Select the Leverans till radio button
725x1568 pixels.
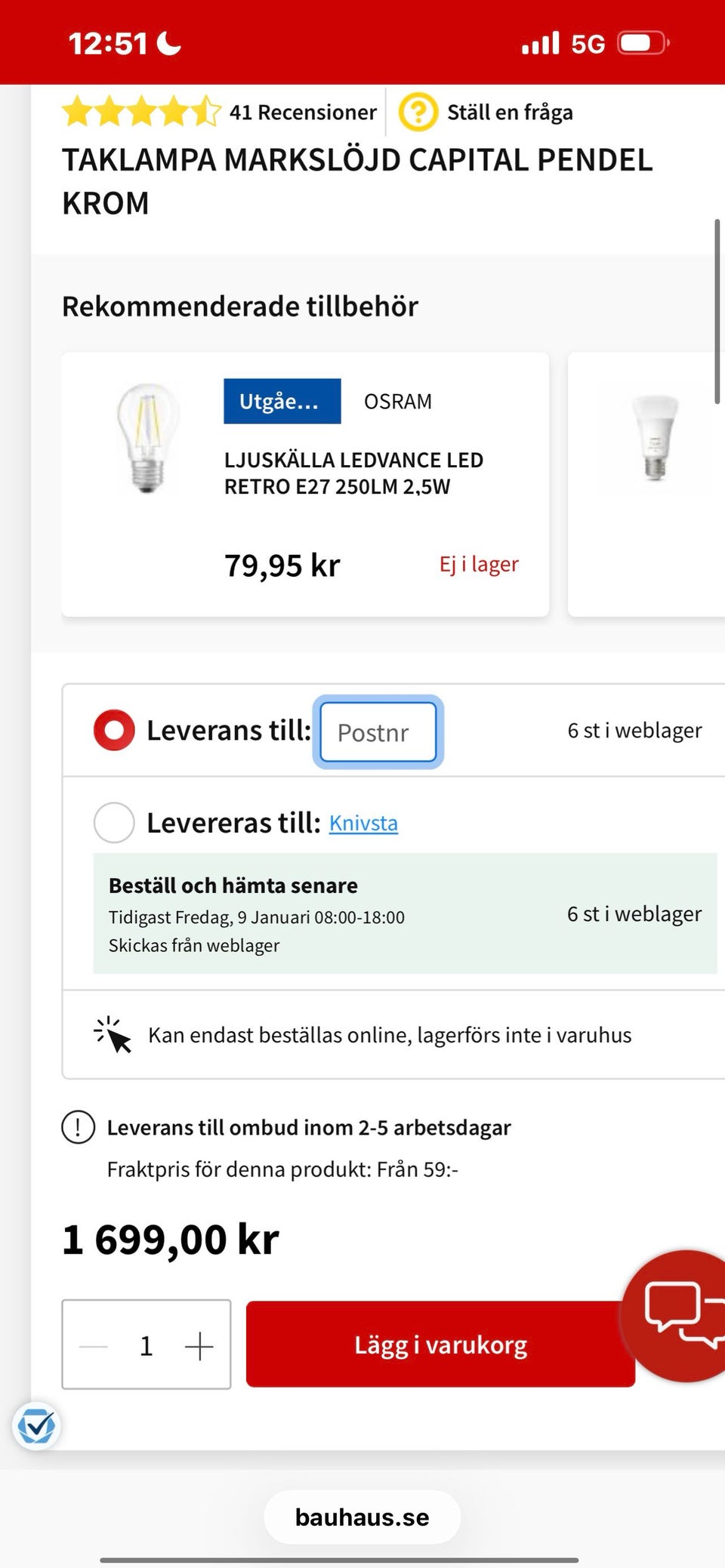114,731
